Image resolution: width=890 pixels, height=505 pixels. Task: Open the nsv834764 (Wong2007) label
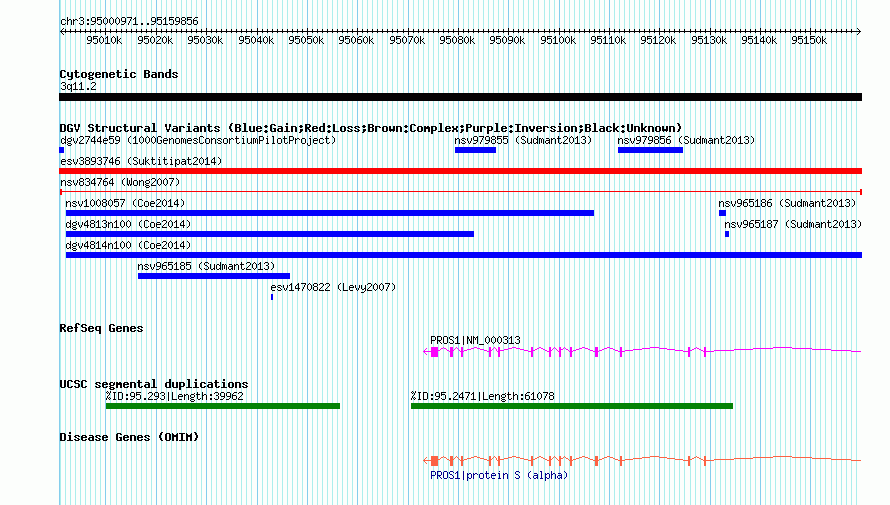click(x=120, y=182)
